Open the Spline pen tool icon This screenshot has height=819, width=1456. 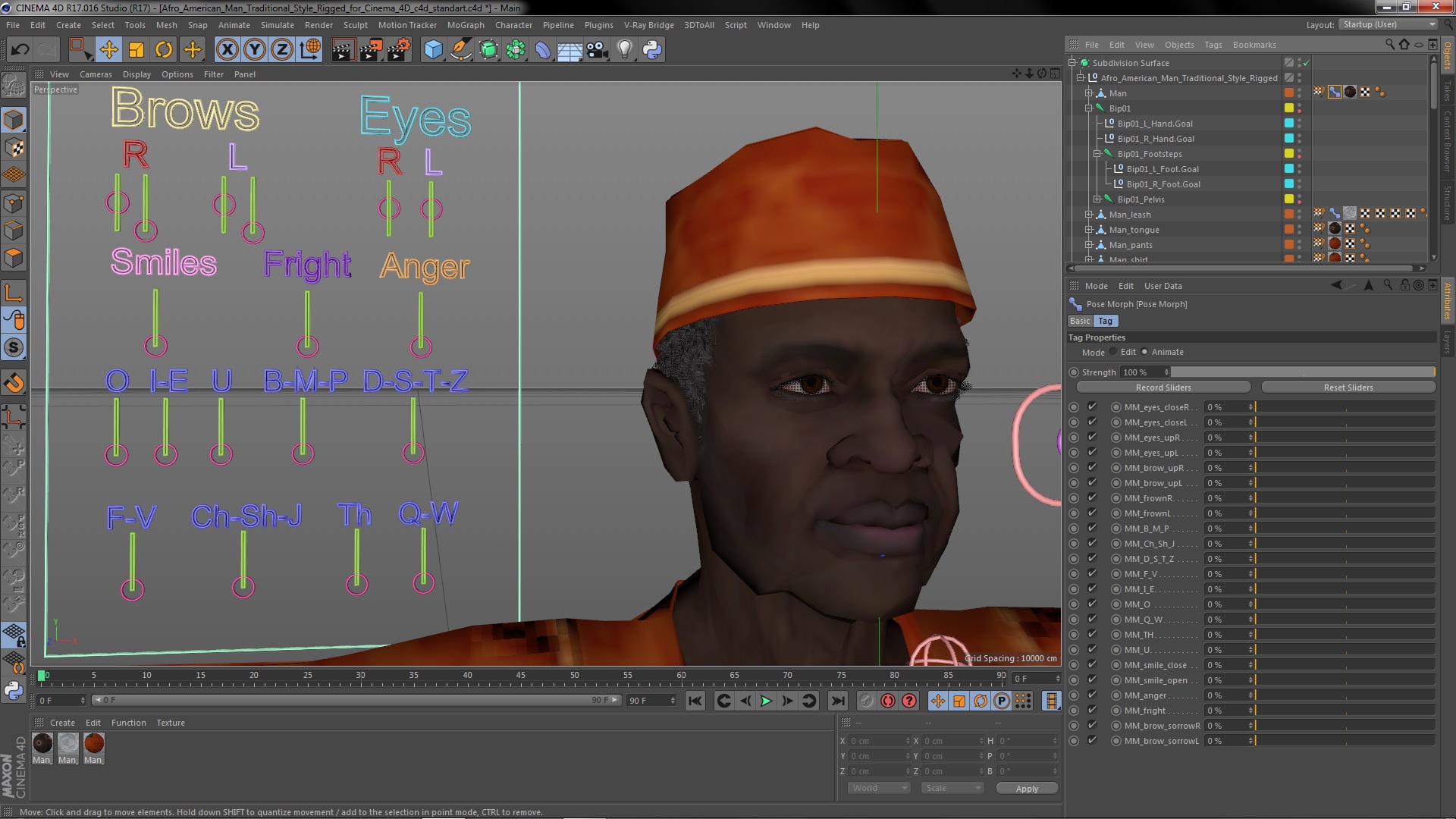point(460,50)
